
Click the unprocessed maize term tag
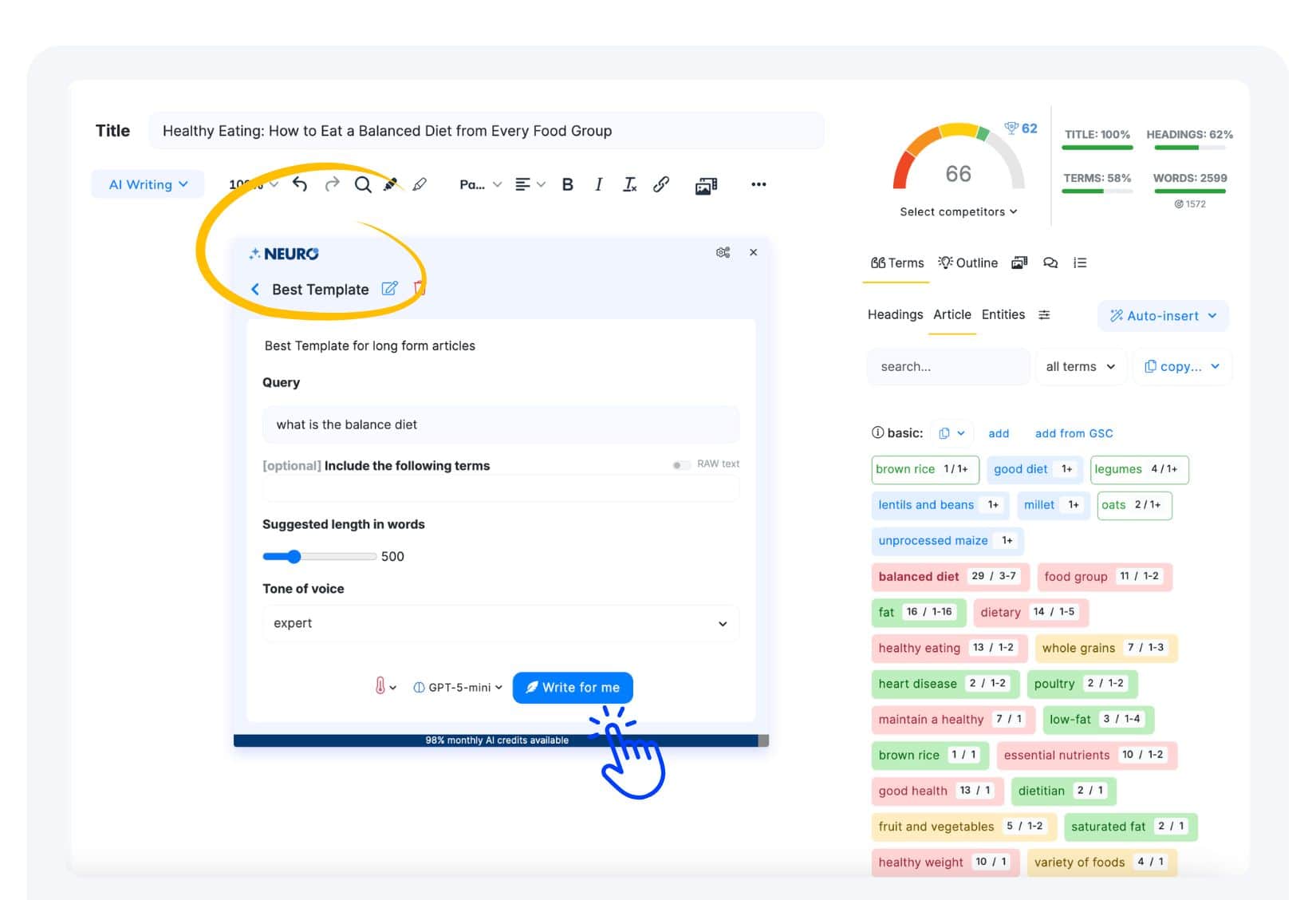947,540
